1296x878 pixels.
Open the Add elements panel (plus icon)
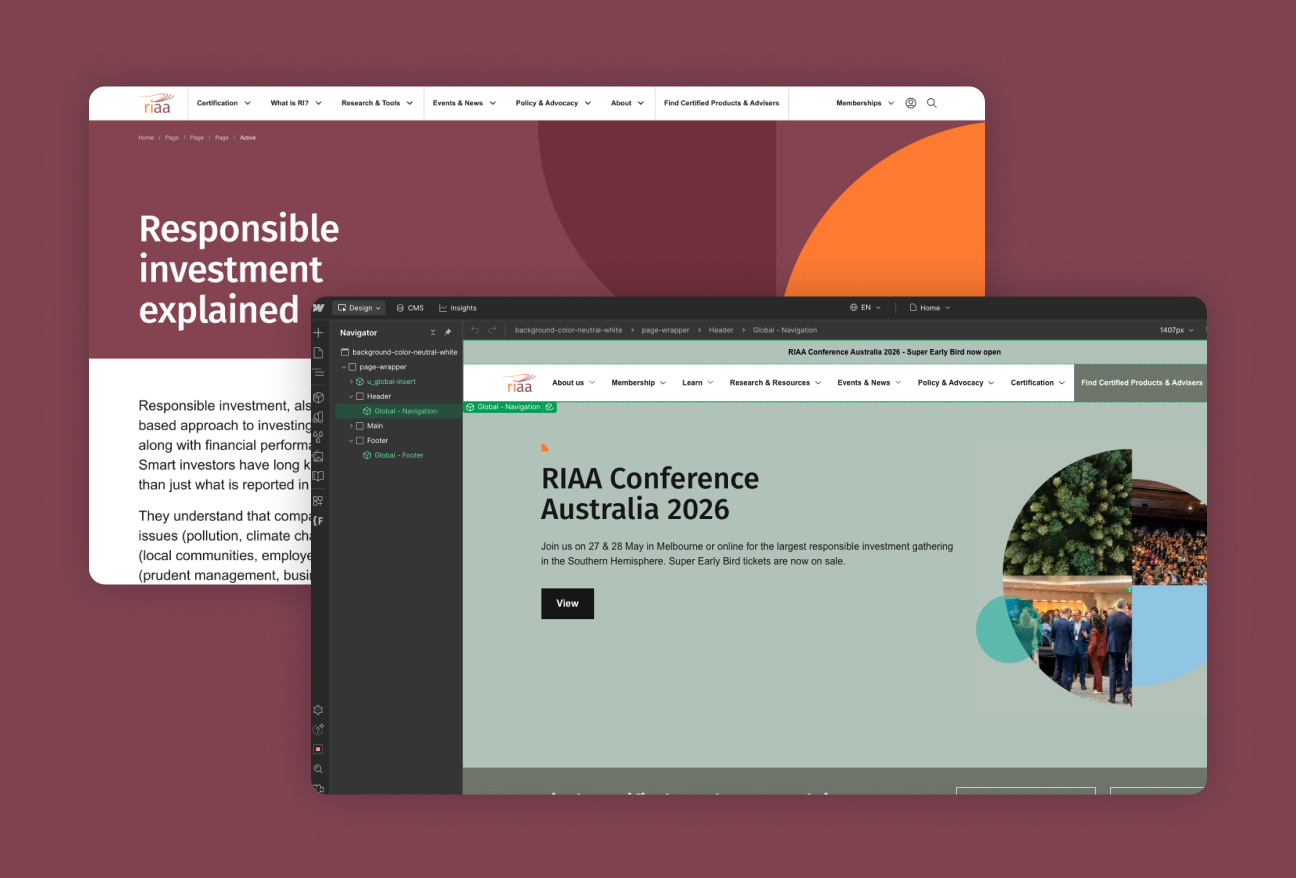pyautogui.click(x=318, y=333)
